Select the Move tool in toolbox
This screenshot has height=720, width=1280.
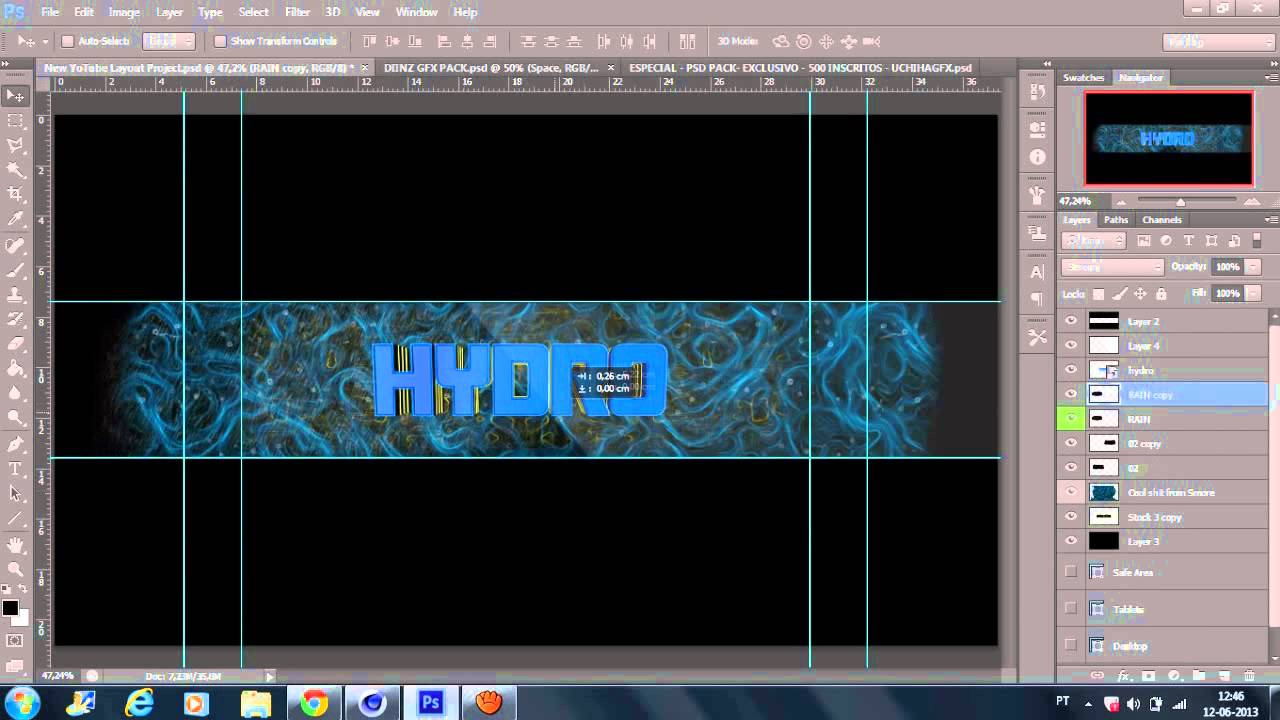pyautogui.click(x=15, y=96)
